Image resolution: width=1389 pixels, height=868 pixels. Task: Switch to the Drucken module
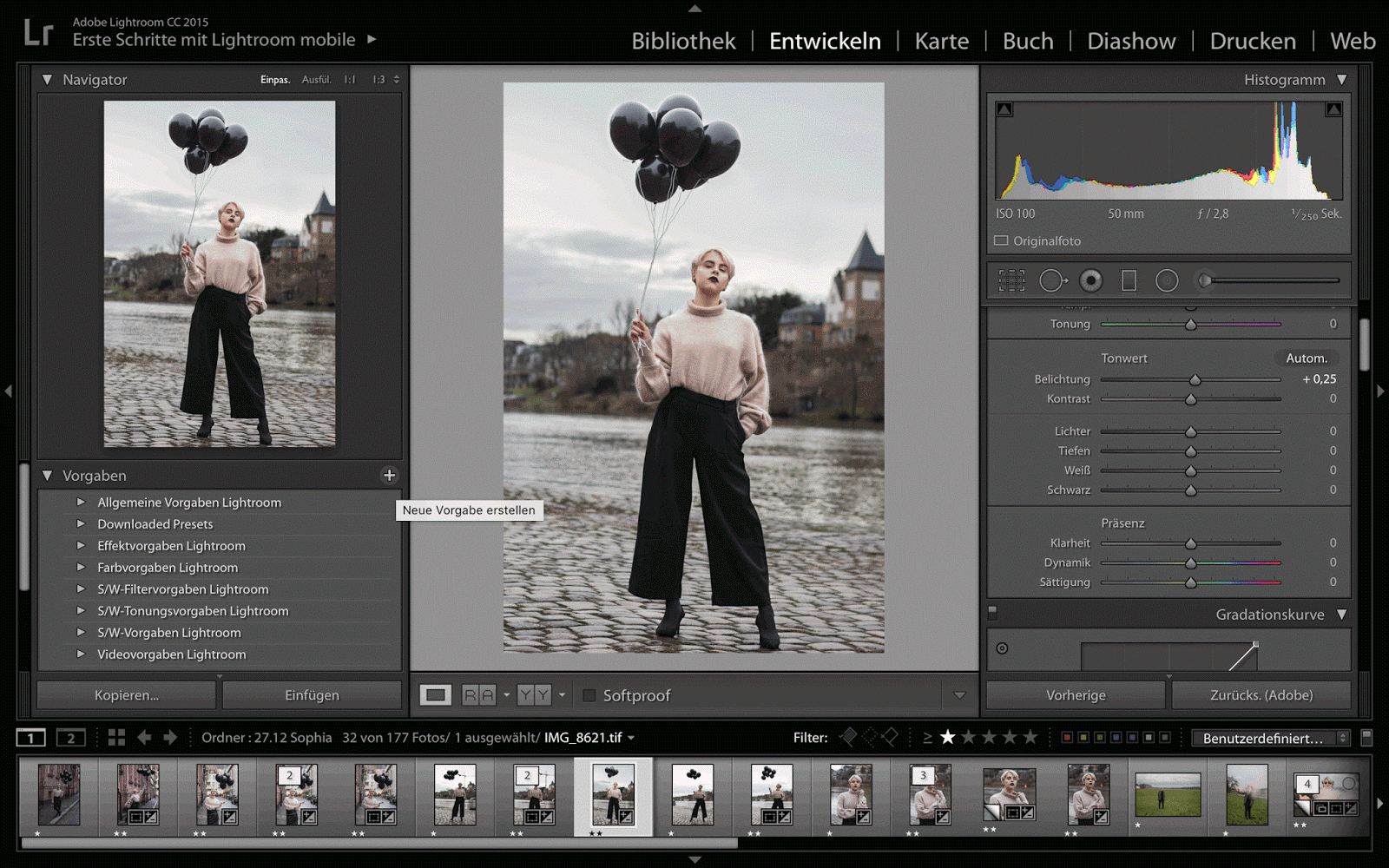click(x=1253, y=41)
